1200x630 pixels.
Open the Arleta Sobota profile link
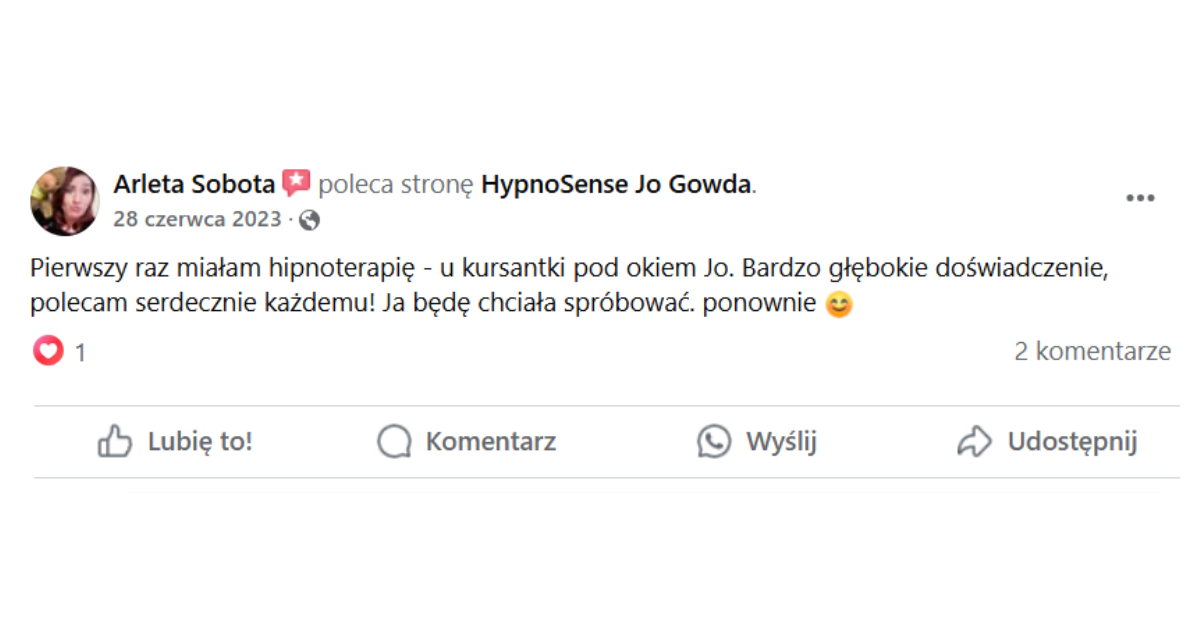pos(194,184)
